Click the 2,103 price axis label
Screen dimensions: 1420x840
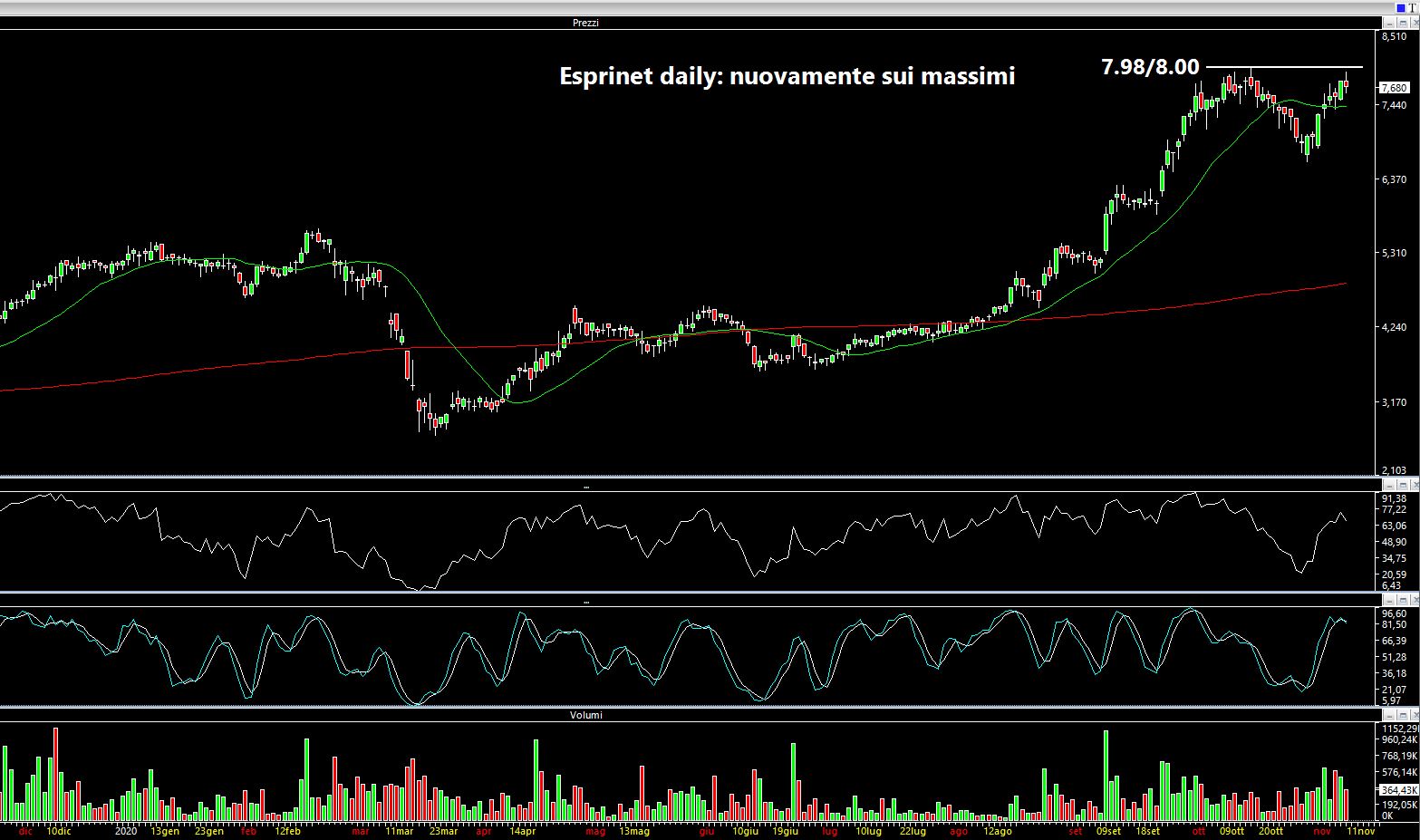tap(1394, 470)
